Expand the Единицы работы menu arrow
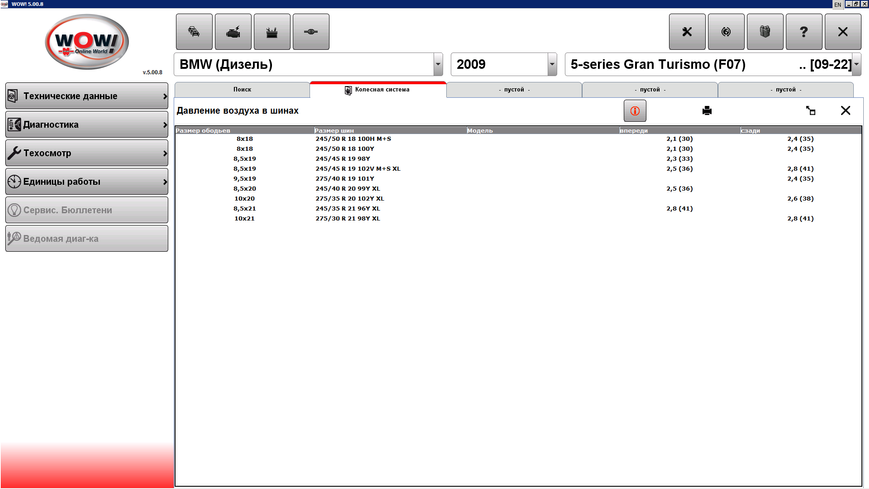The image size is (869, 489). pyautogui.click(x=165, y=182)
